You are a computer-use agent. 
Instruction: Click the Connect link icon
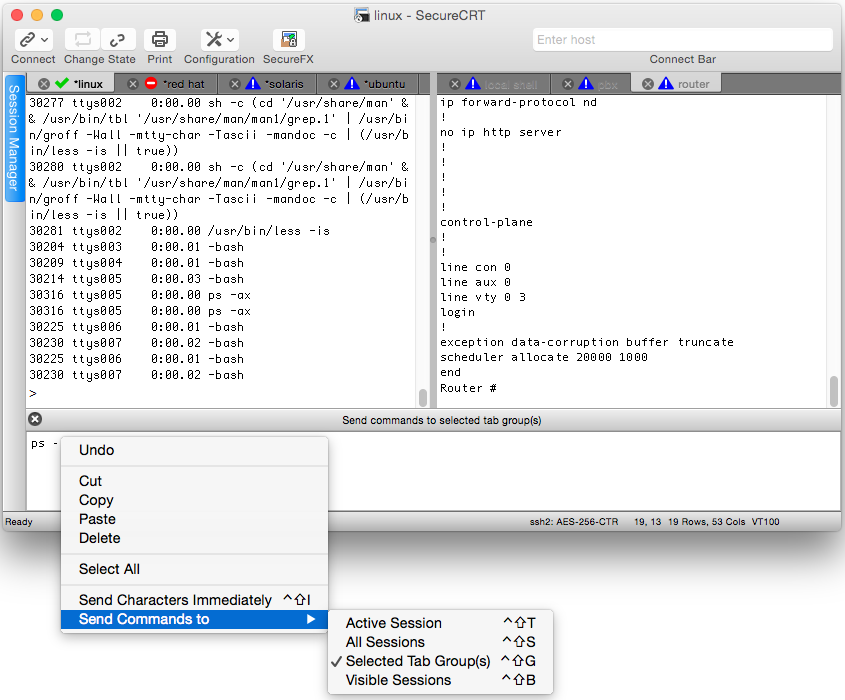(x=26, y=40)
